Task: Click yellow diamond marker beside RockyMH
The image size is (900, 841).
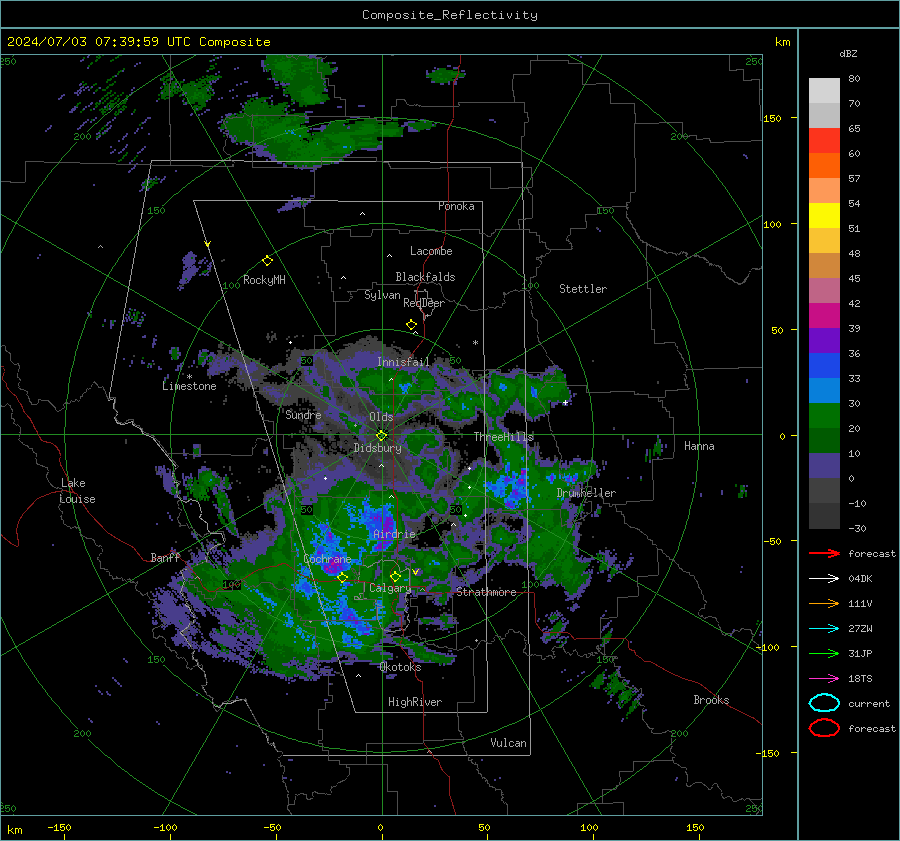Action: (x=267, y=261)
